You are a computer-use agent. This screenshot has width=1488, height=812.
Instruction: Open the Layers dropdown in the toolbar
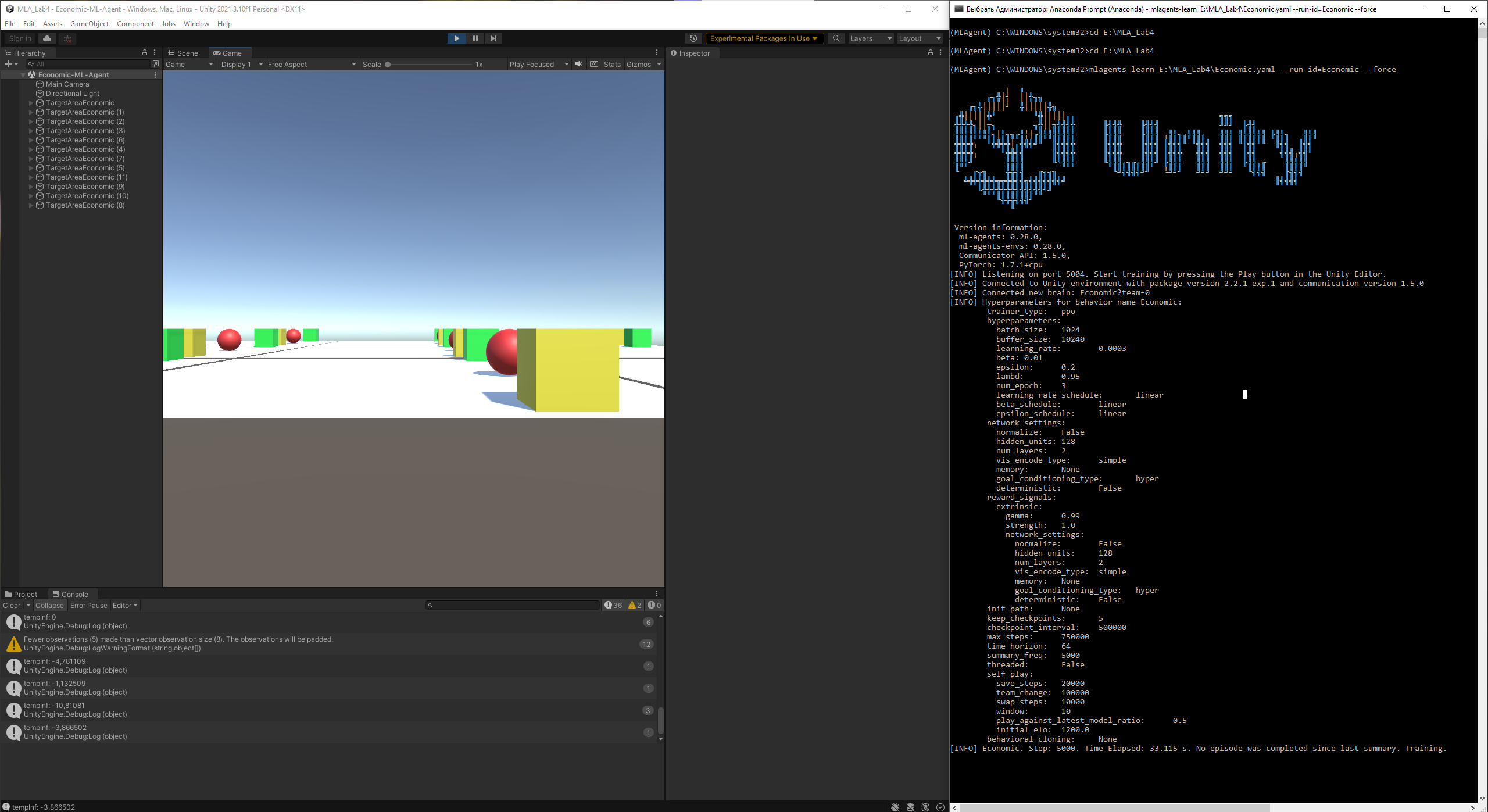870,38
